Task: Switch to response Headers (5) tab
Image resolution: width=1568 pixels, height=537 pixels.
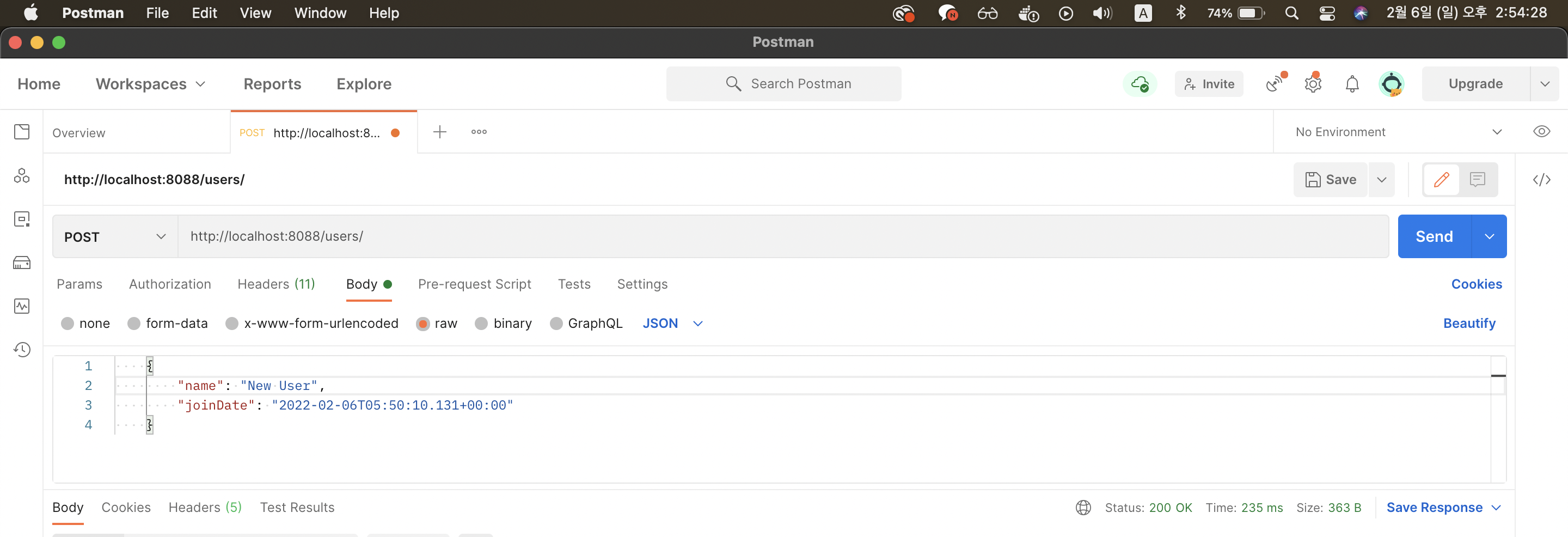Action: [x=205, y=507]
